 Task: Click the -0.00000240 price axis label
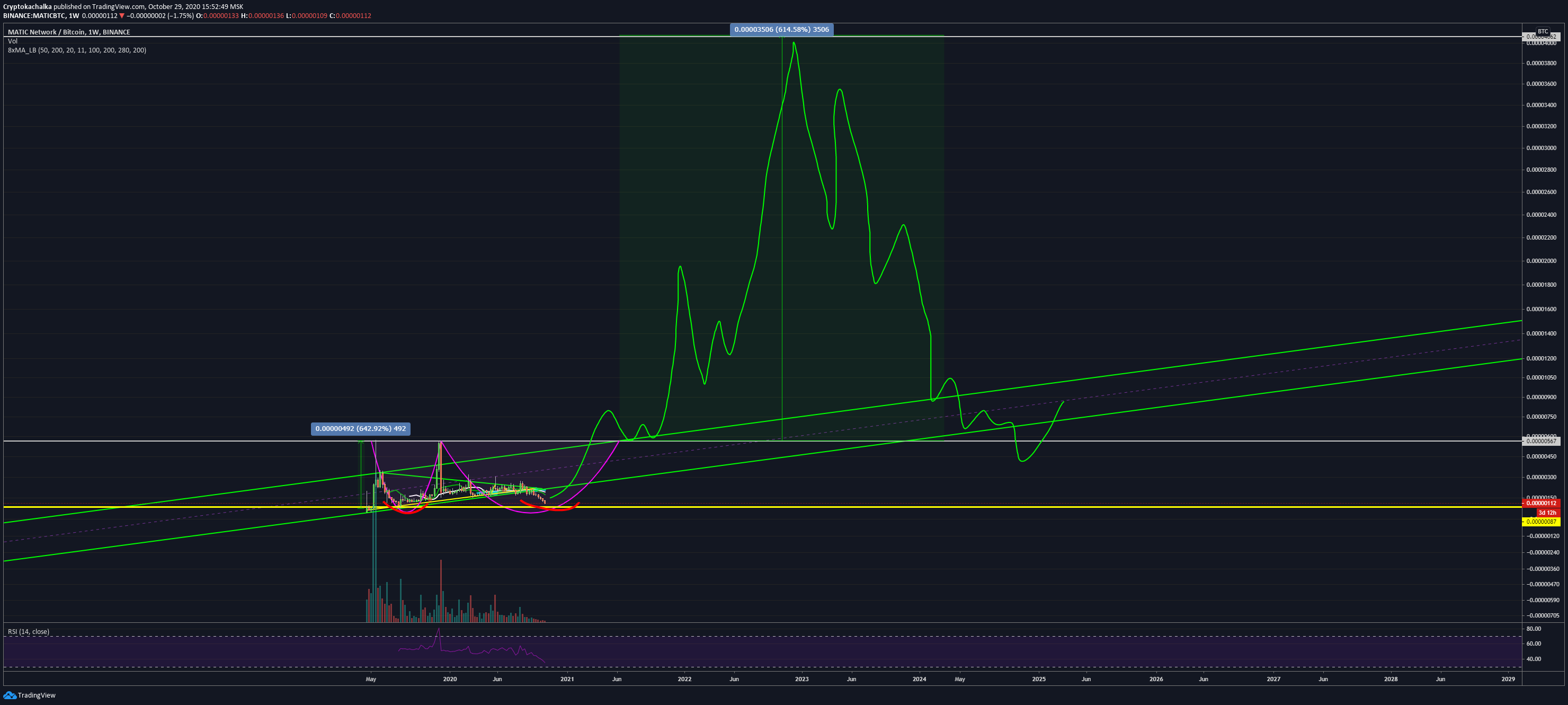click(x=1542, y=553)
